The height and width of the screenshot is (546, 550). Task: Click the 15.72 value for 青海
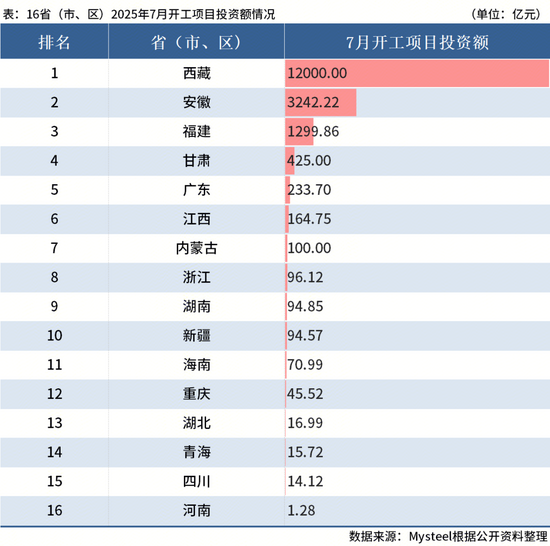[x=305, y=452]
